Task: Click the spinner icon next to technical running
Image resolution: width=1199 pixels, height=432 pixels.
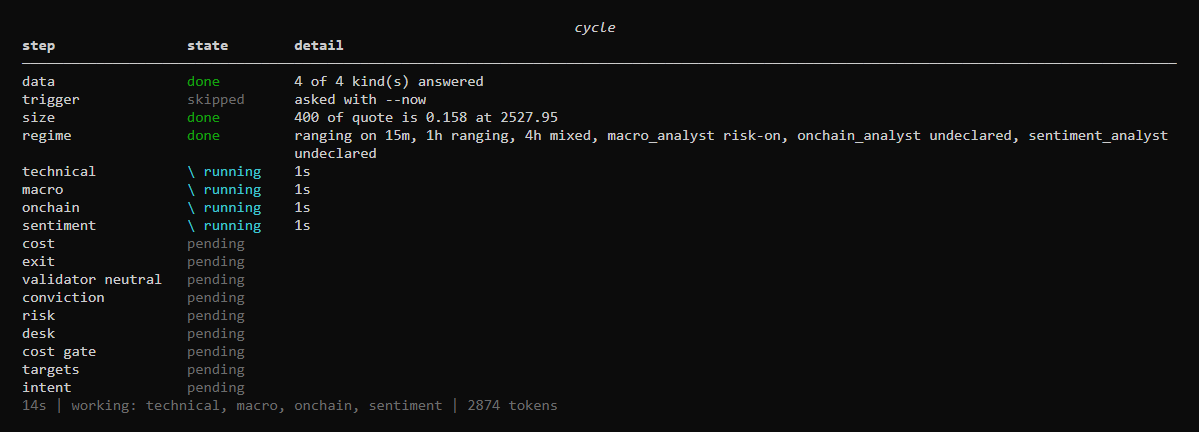Action: click(191, 171)
